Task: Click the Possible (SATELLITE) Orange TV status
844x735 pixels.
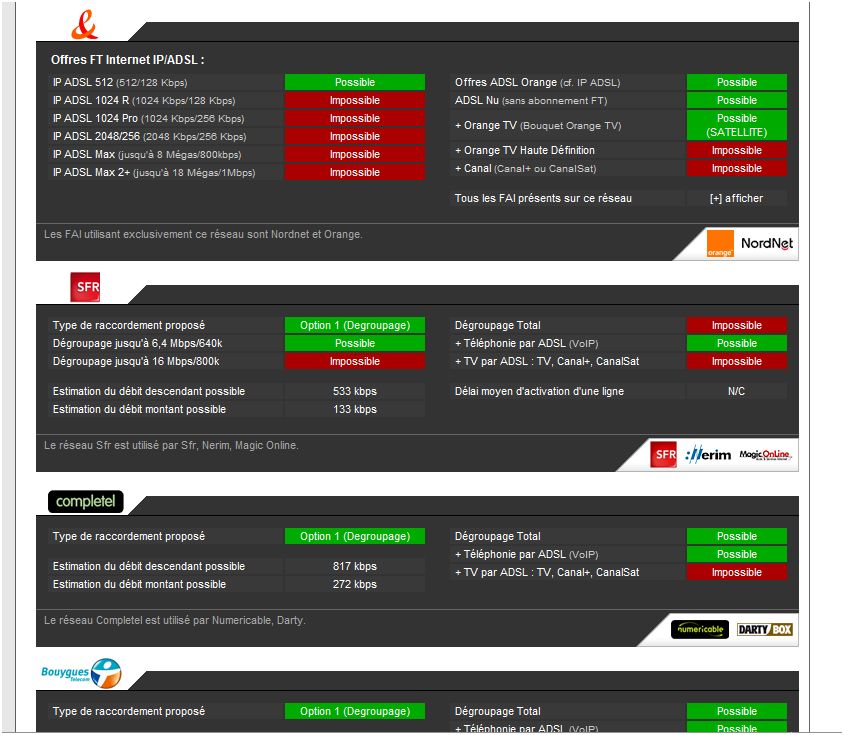Action: [736, 125]
